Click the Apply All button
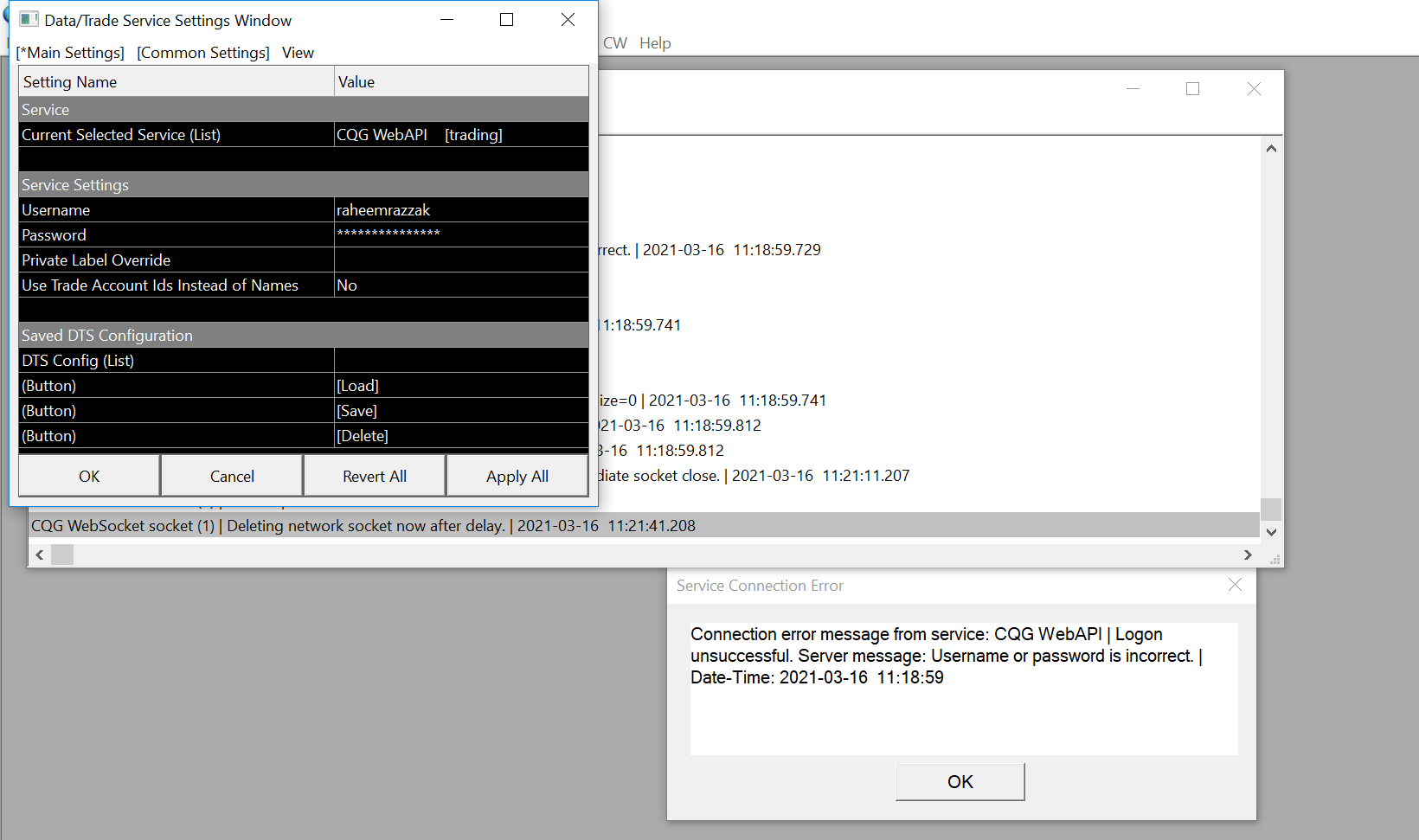Viewport: 1419px width, 840px height. [x=517, y=476]
